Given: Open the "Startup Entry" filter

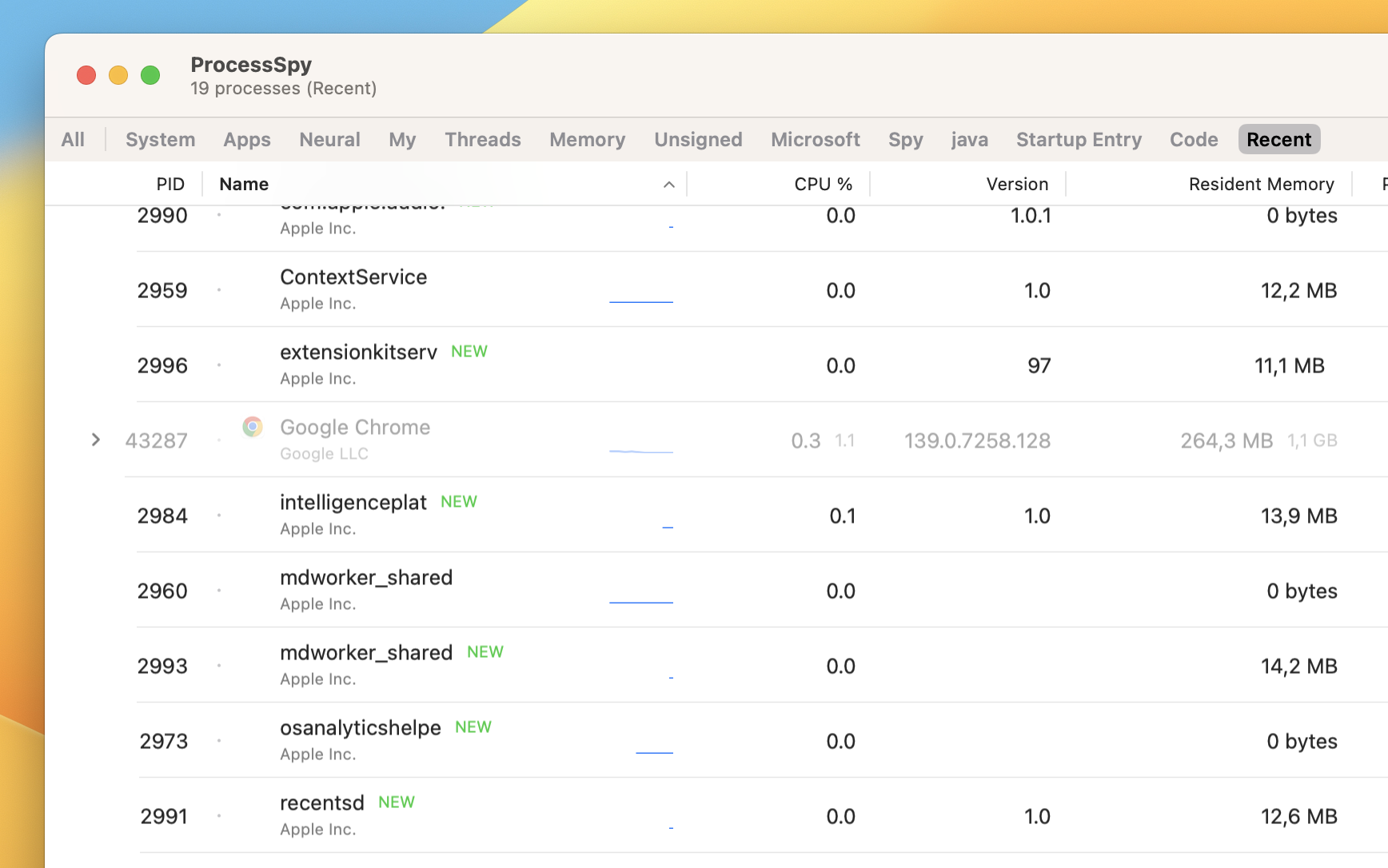Looking at the screenshot, I should coord(1079,139).
